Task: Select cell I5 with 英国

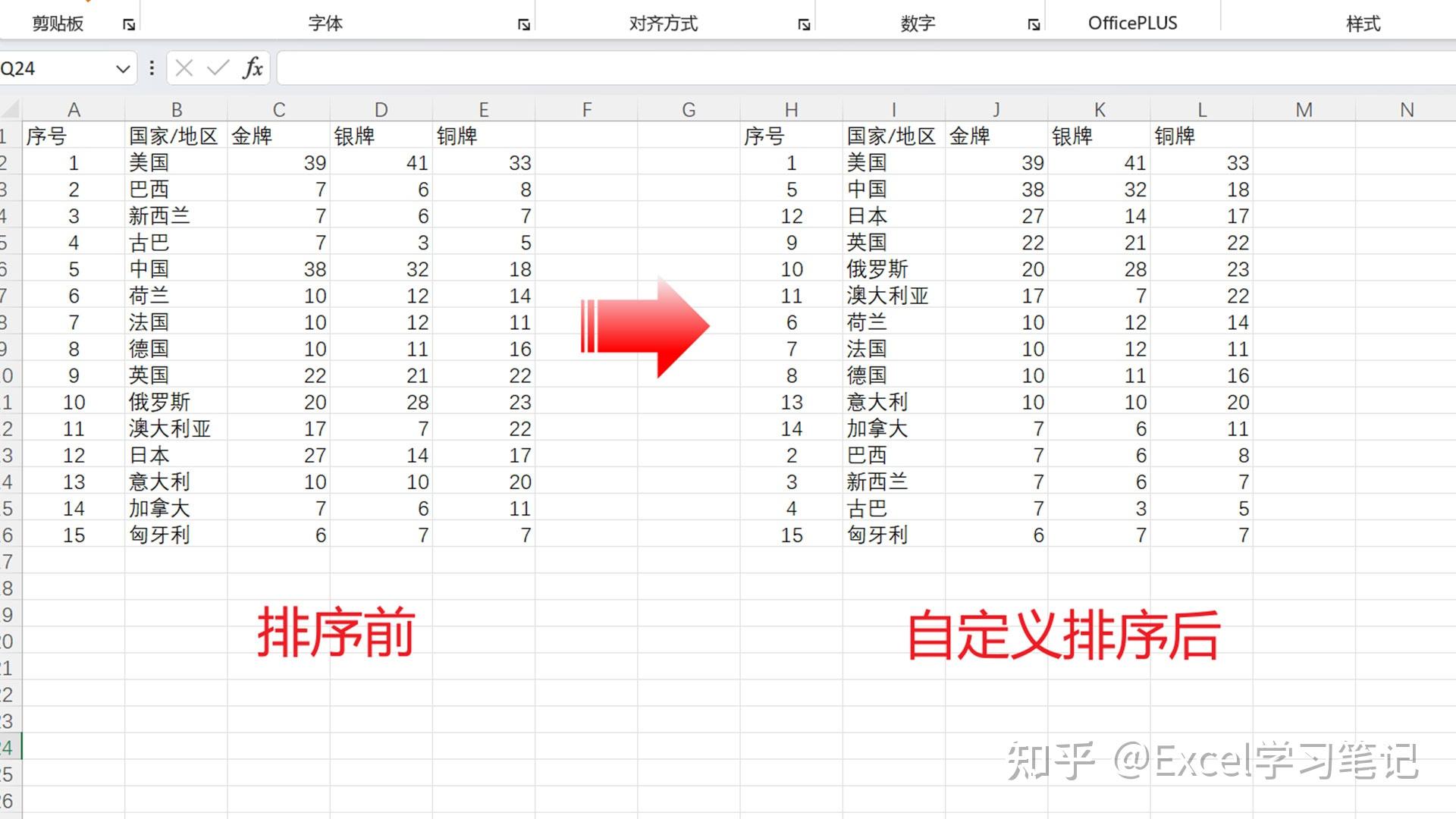Action: 893,242
